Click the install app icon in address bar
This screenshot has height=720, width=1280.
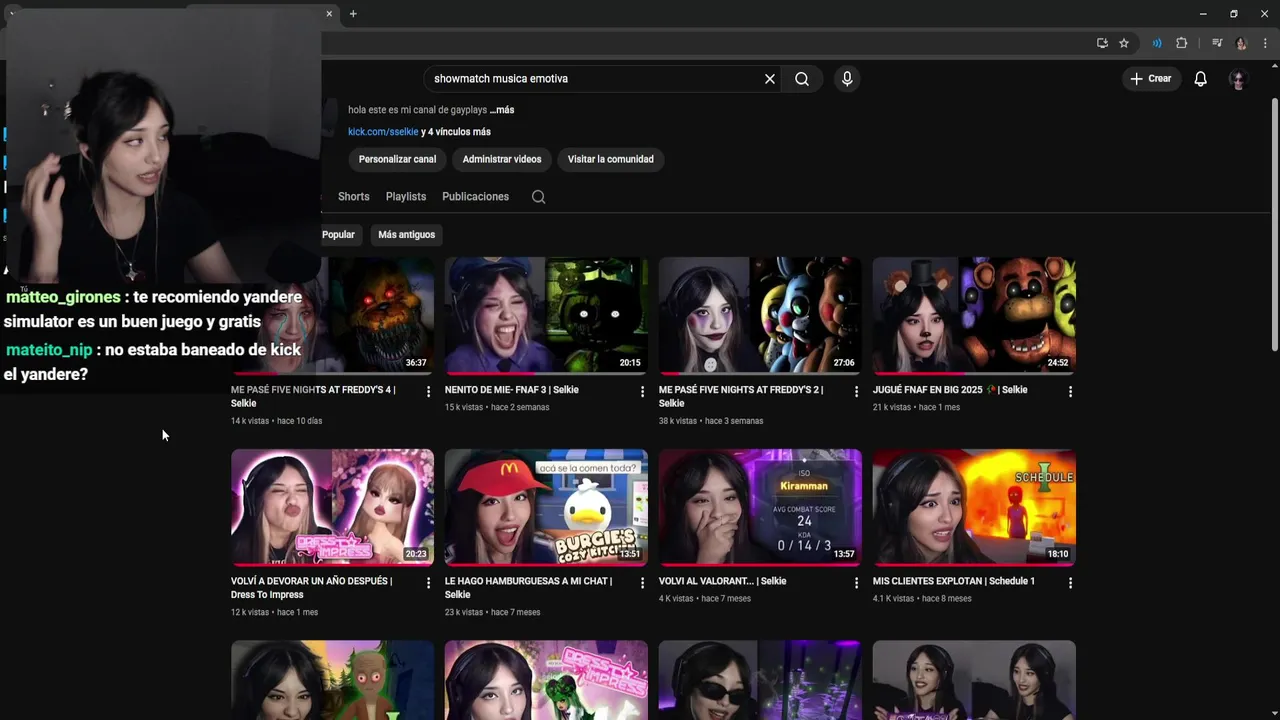tap(1102, 43)
